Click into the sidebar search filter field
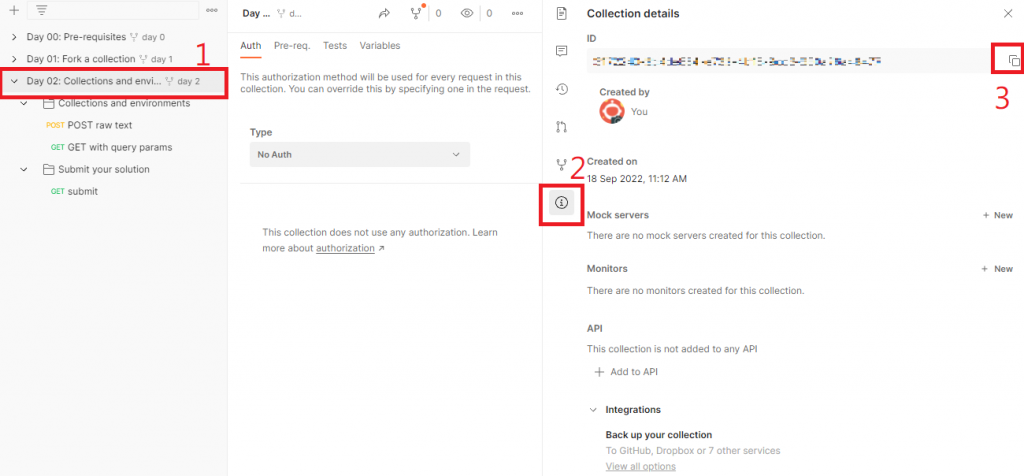The image size is (1024, 476). (x=113, y=10)
